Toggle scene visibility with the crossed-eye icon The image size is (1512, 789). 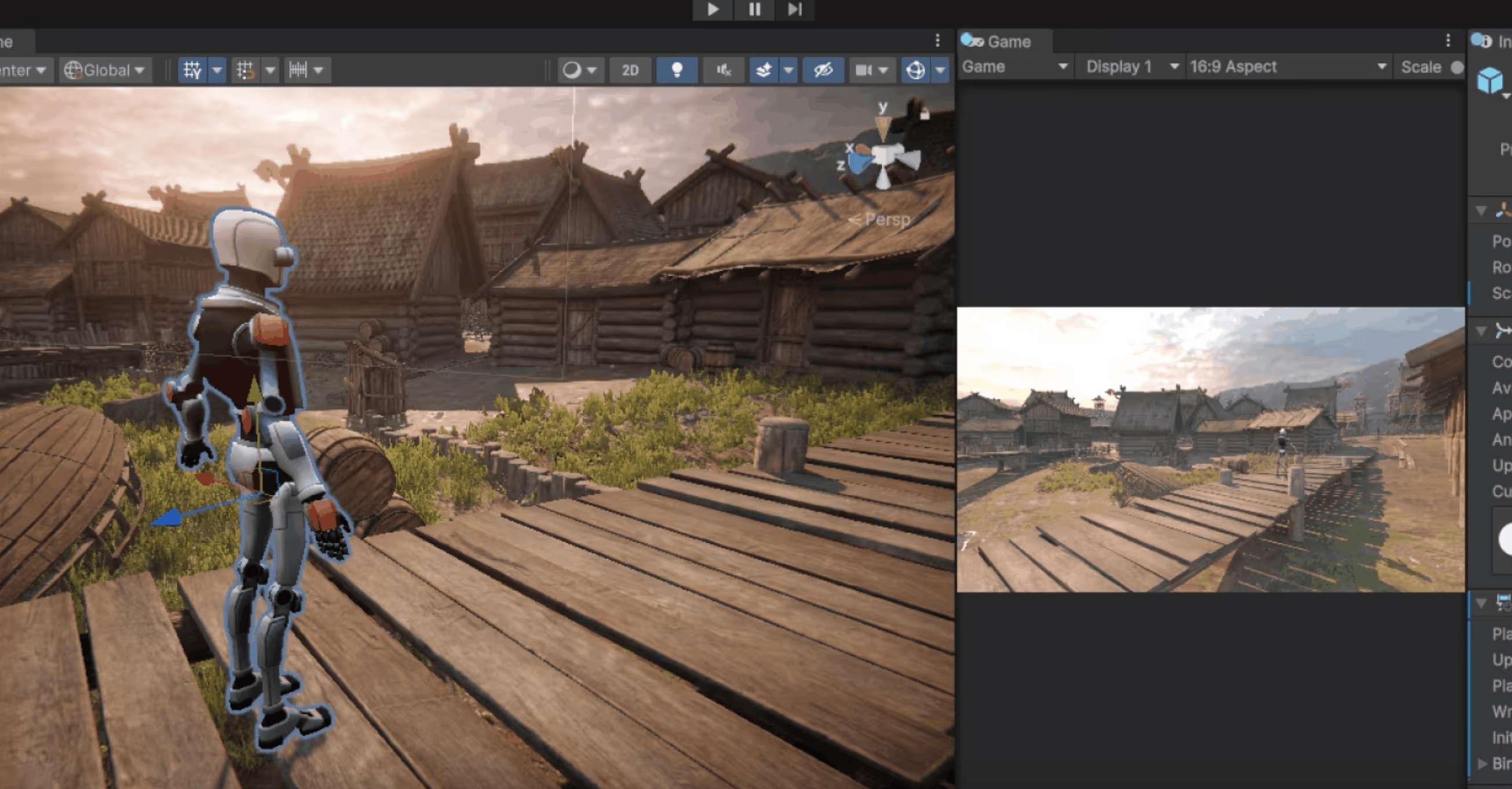[823, 70]
